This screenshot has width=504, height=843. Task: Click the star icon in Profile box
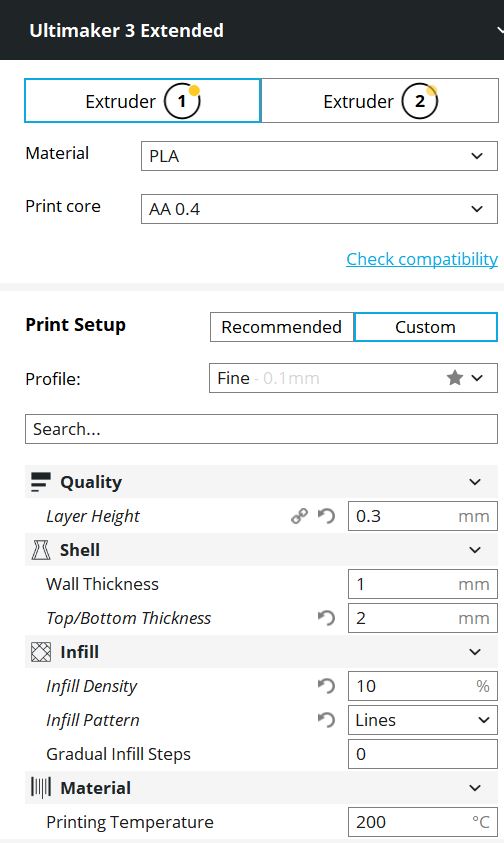tap(455, 378)
